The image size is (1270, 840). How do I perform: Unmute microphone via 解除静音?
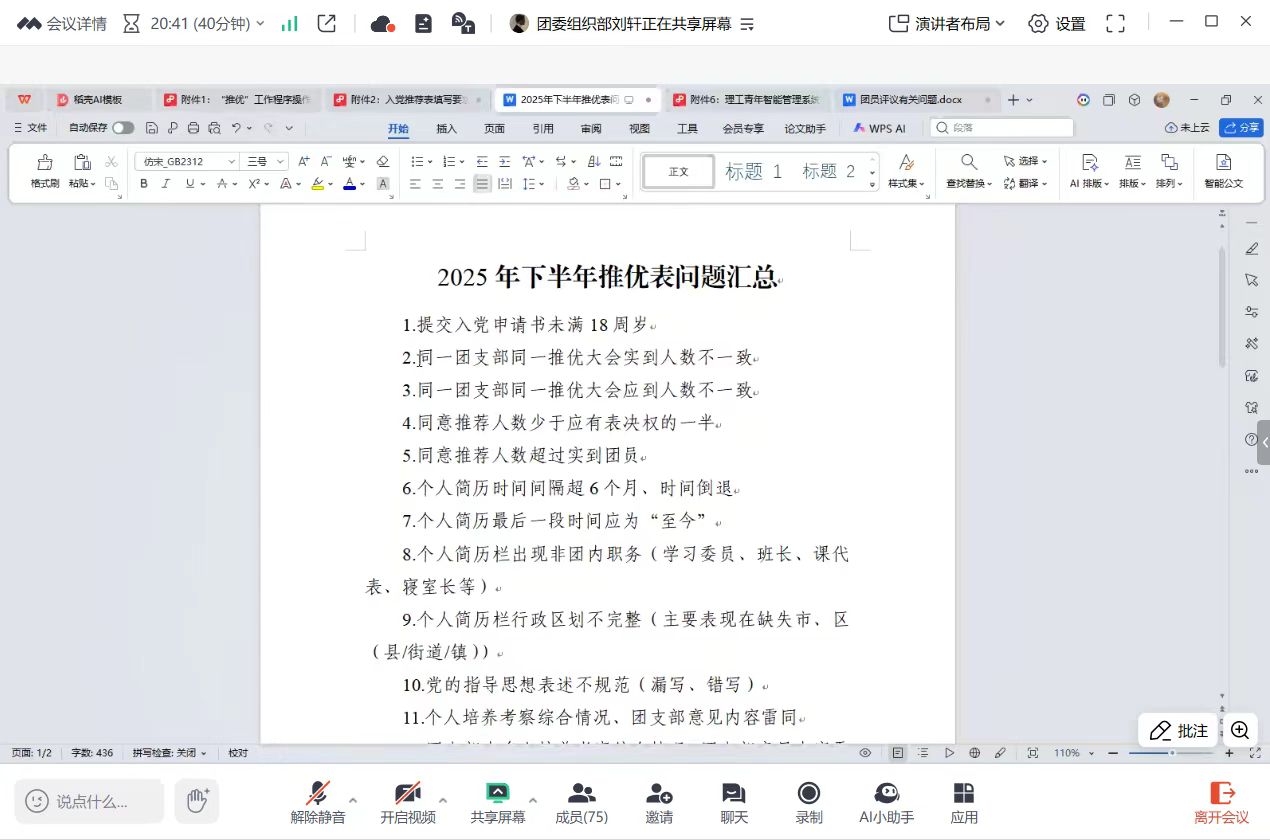[318, 803]
